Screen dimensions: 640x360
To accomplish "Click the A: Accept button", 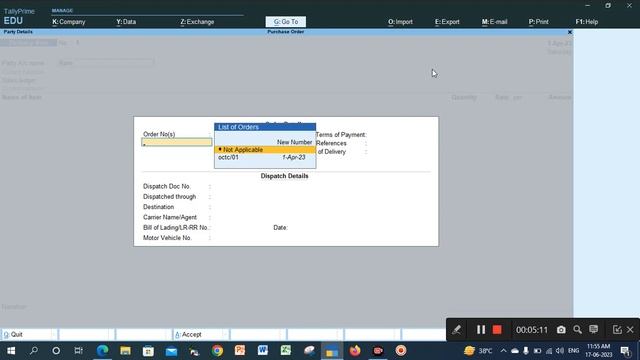I will pos(200,334).
